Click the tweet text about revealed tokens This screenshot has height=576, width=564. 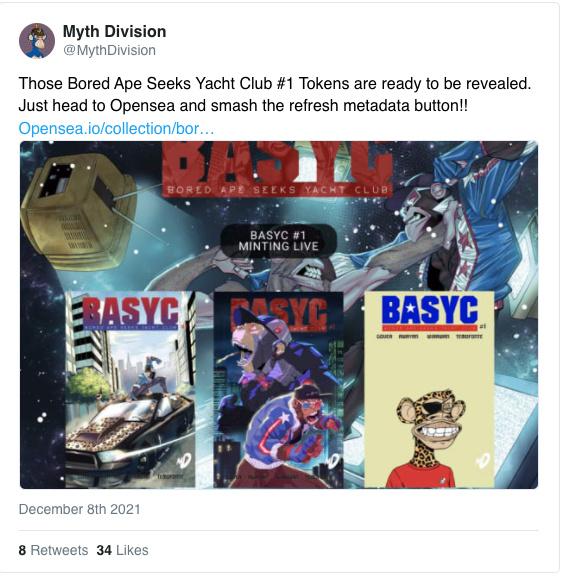point(275,95)
